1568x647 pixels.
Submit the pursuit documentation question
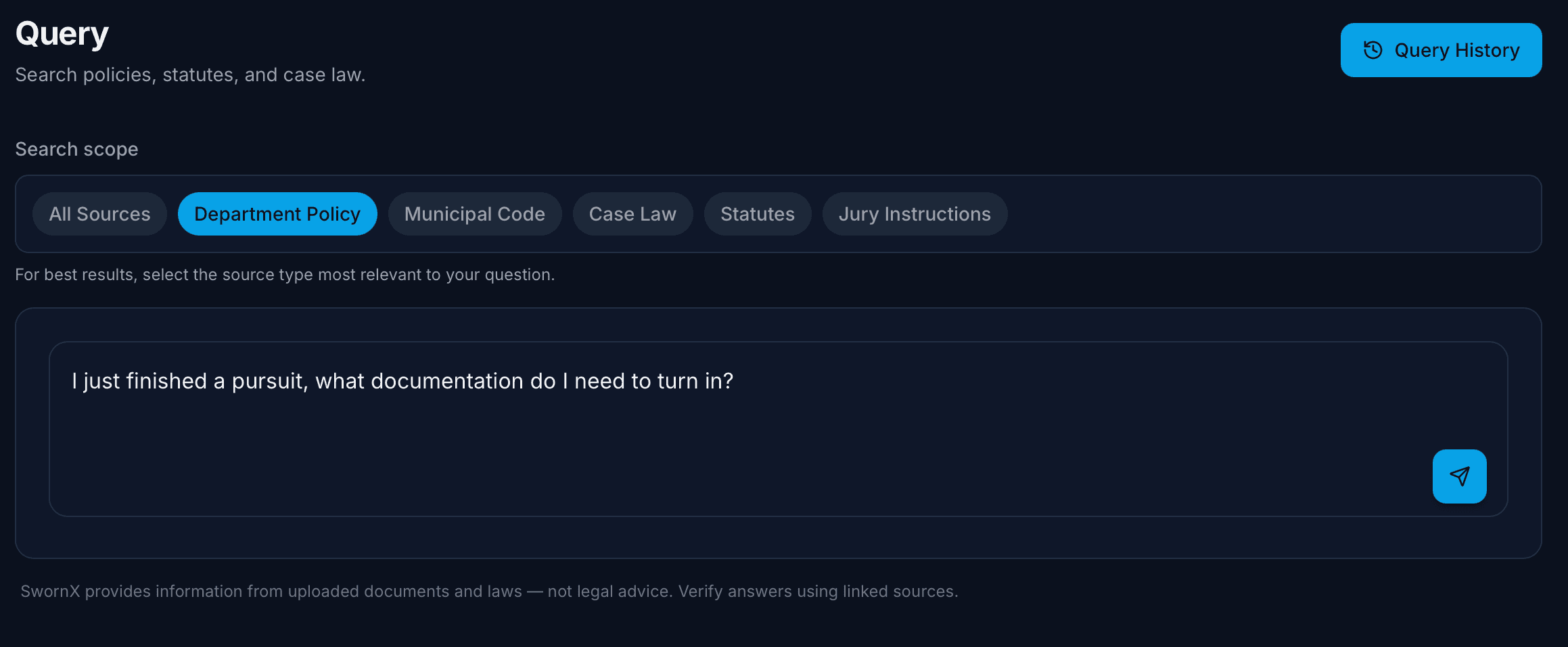[1460, 476]
